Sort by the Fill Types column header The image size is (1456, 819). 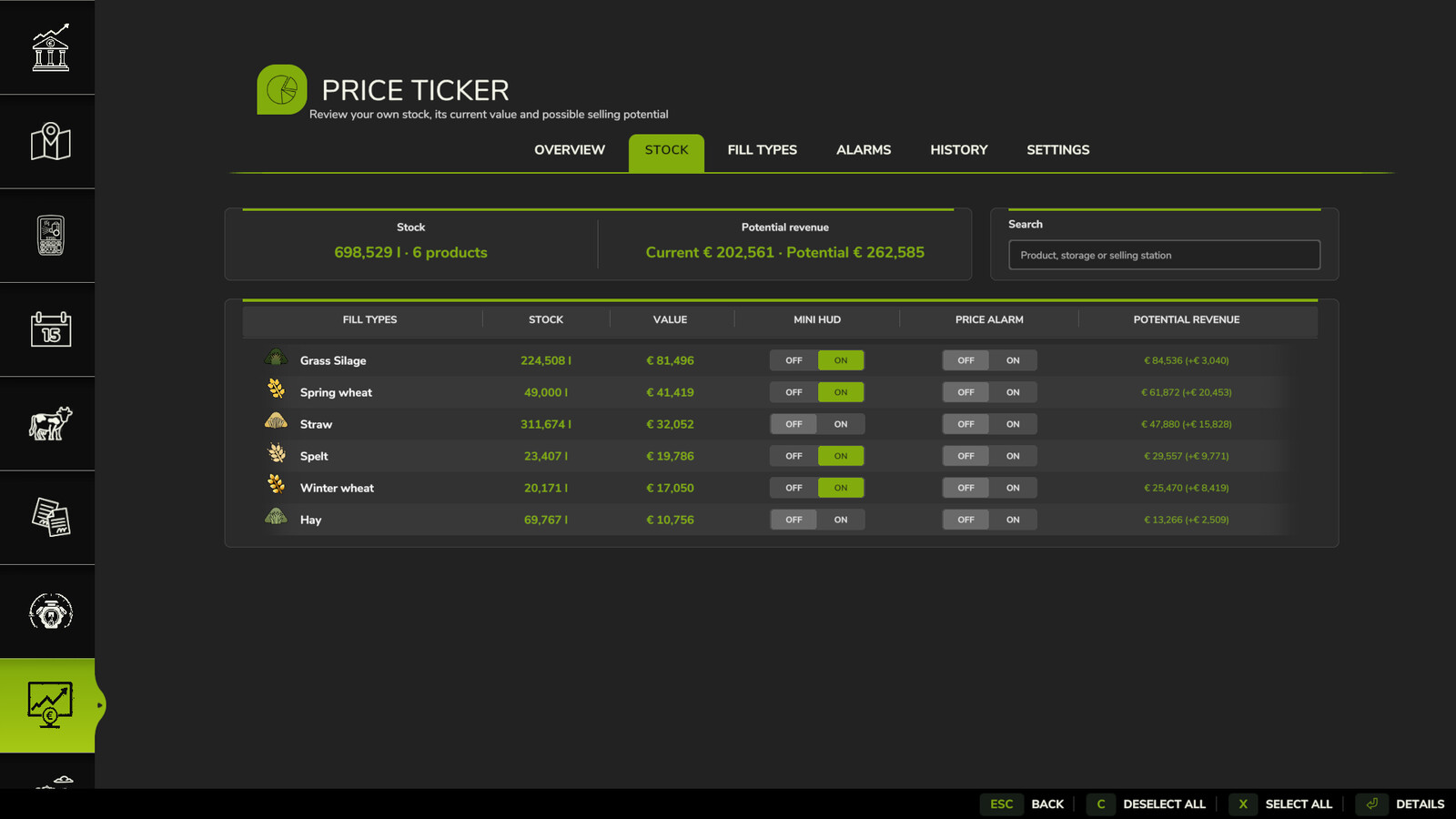tap(369, 319)
